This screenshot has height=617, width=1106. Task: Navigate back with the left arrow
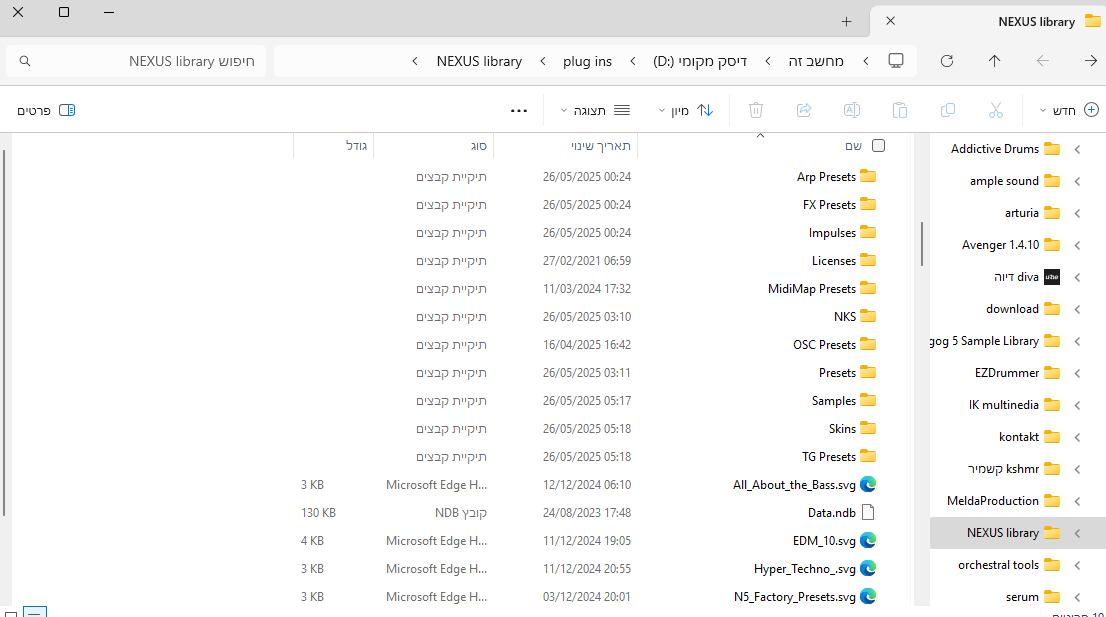click(x=1043, y=61)
